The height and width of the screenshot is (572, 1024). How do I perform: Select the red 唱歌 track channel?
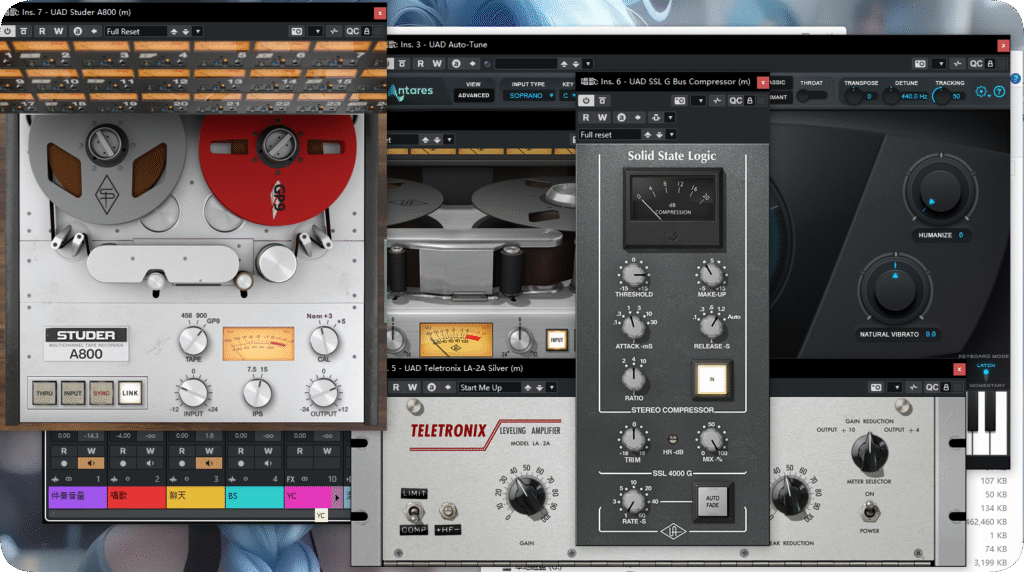pos(136,495)
